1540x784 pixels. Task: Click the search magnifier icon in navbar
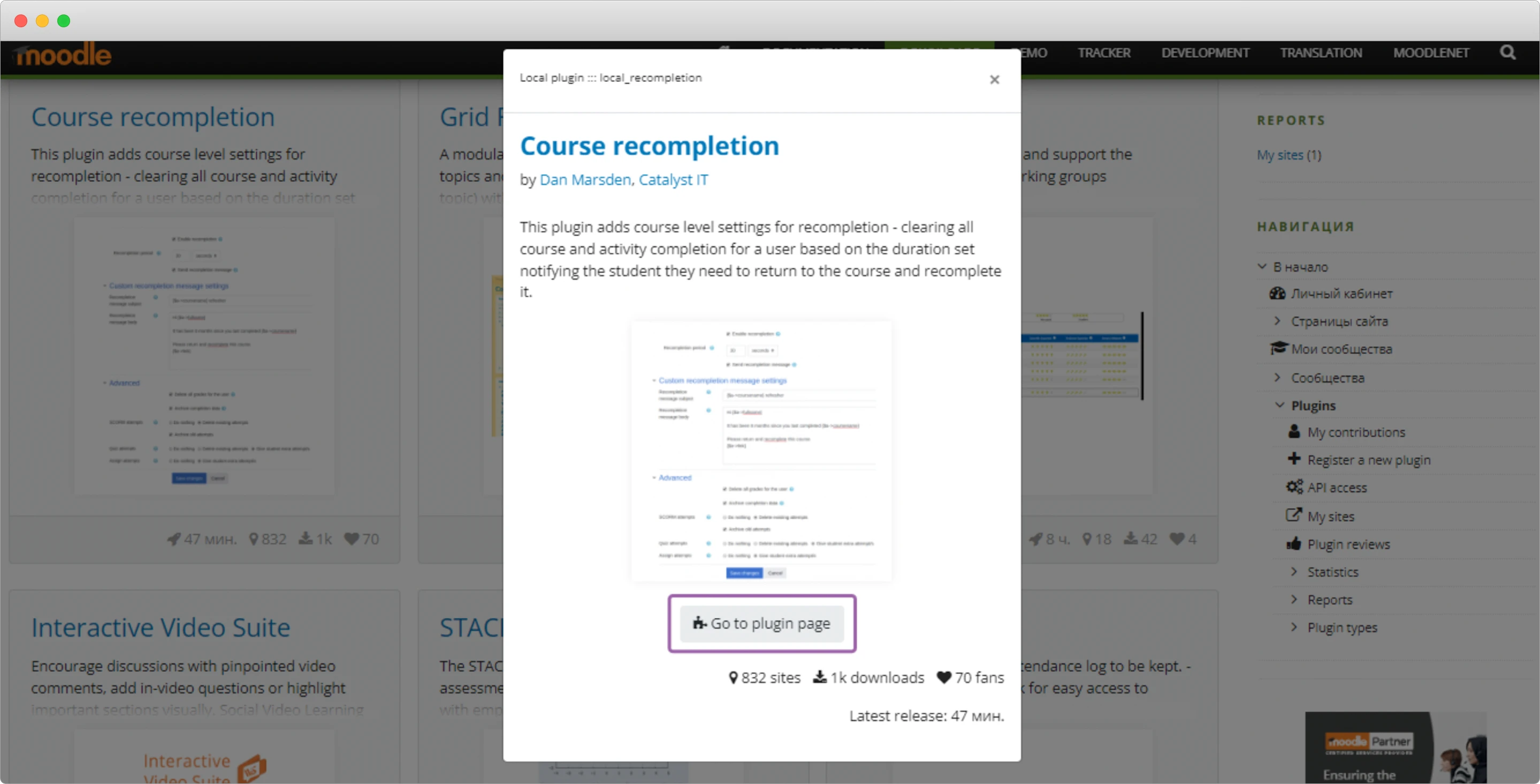coord(1507,52)
